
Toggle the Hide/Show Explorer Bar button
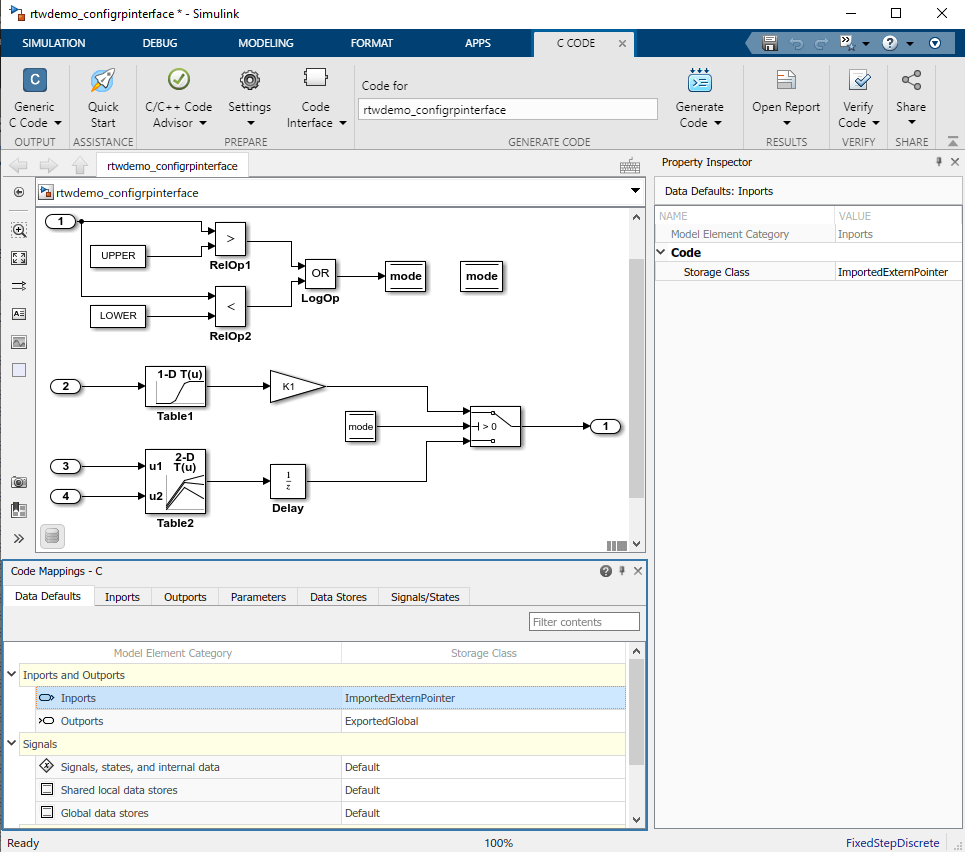(19, 192)
